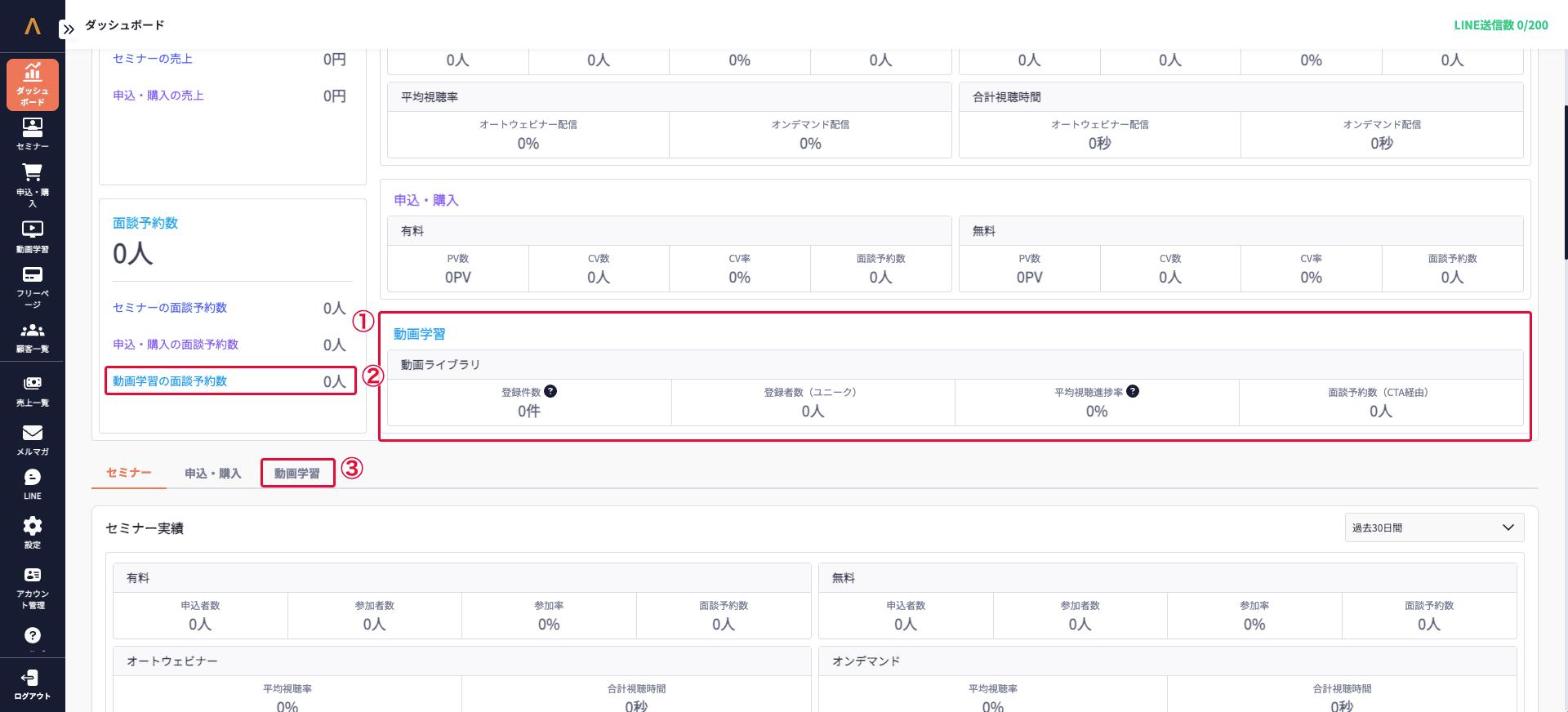Click the 面談予約数（CTA経由） label
1568x712 pixels.
(1380, 392)
